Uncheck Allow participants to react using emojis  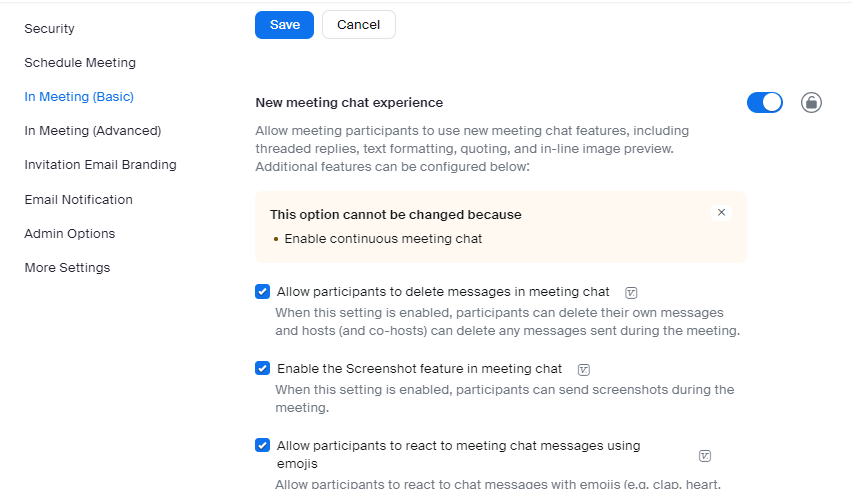263,446
